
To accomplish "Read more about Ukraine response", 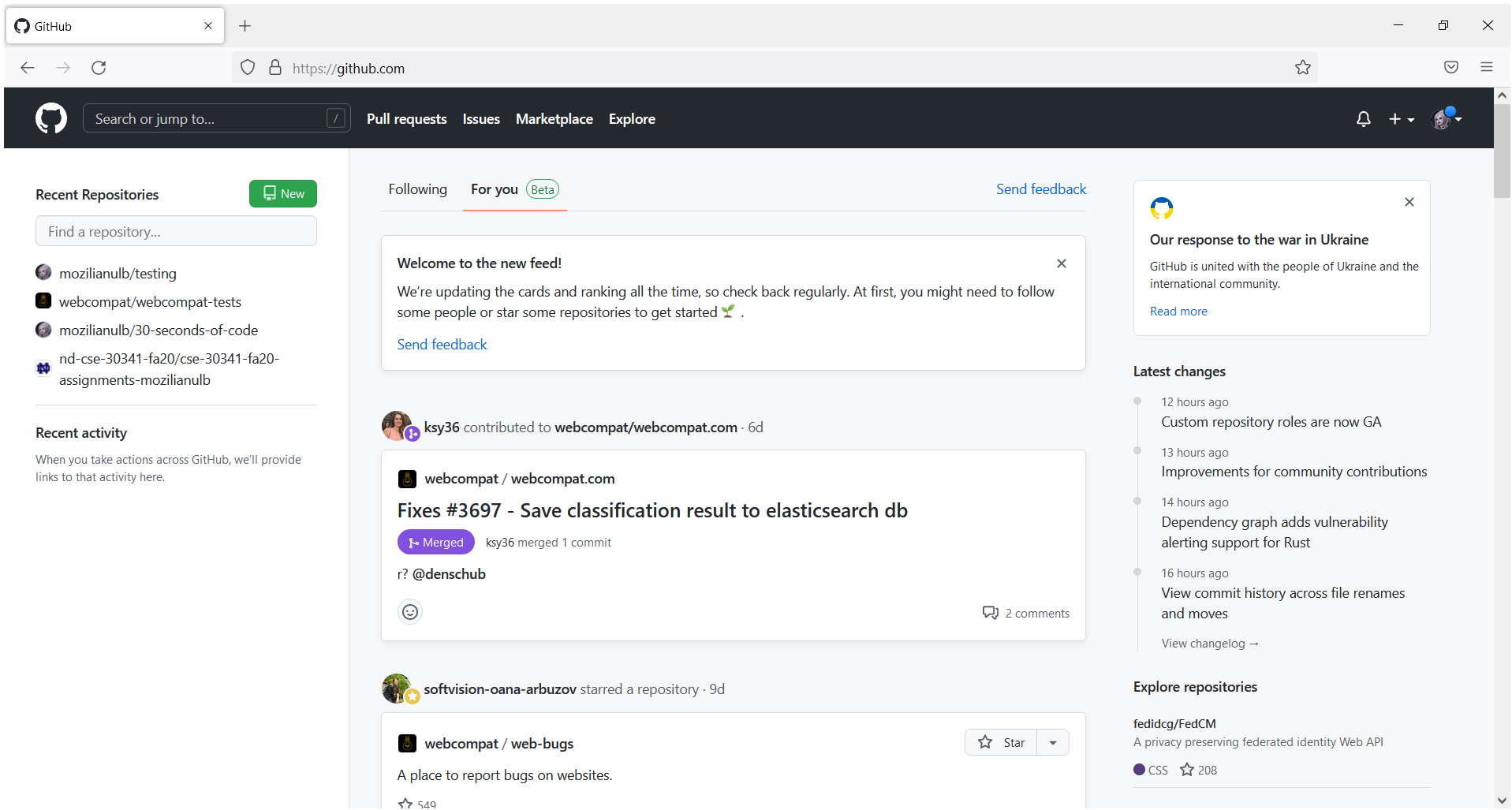I will (x=1178, y=312).
